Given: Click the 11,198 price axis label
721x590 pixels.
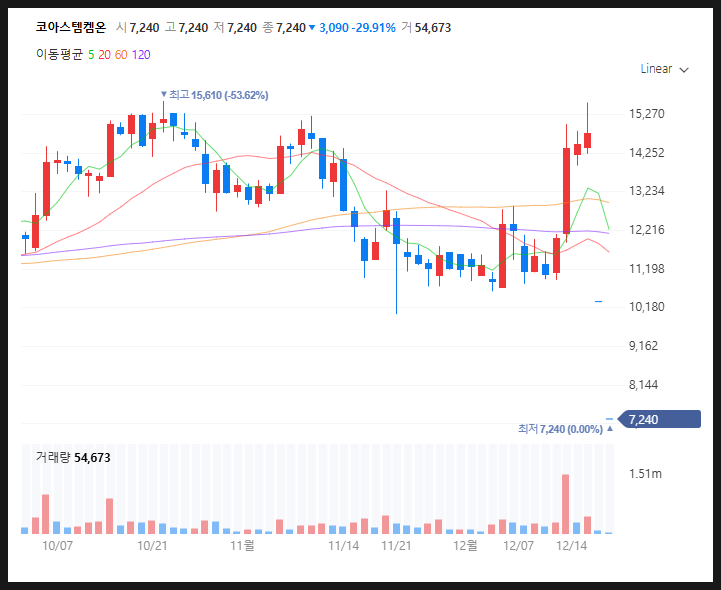Looking at the screenshot, I should (647, 269).
